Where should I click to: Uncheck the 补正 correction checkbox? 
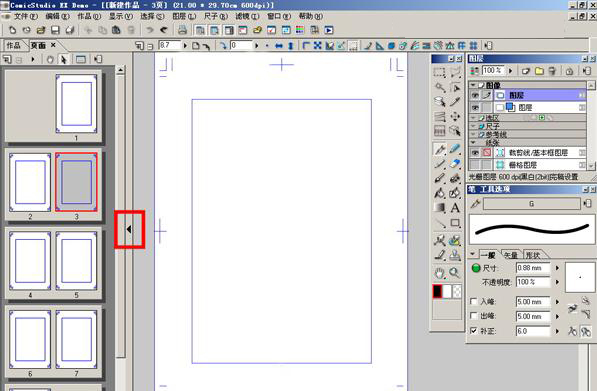point(474,330)
